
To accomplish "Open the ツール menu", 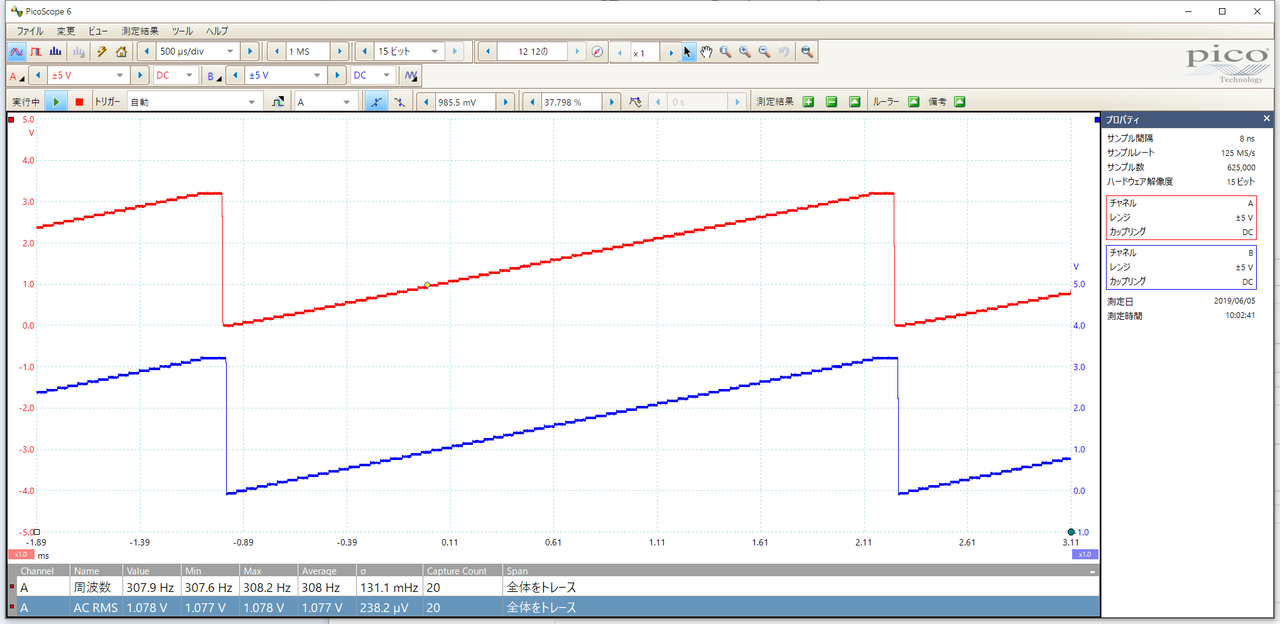I will tap(182, 31).
